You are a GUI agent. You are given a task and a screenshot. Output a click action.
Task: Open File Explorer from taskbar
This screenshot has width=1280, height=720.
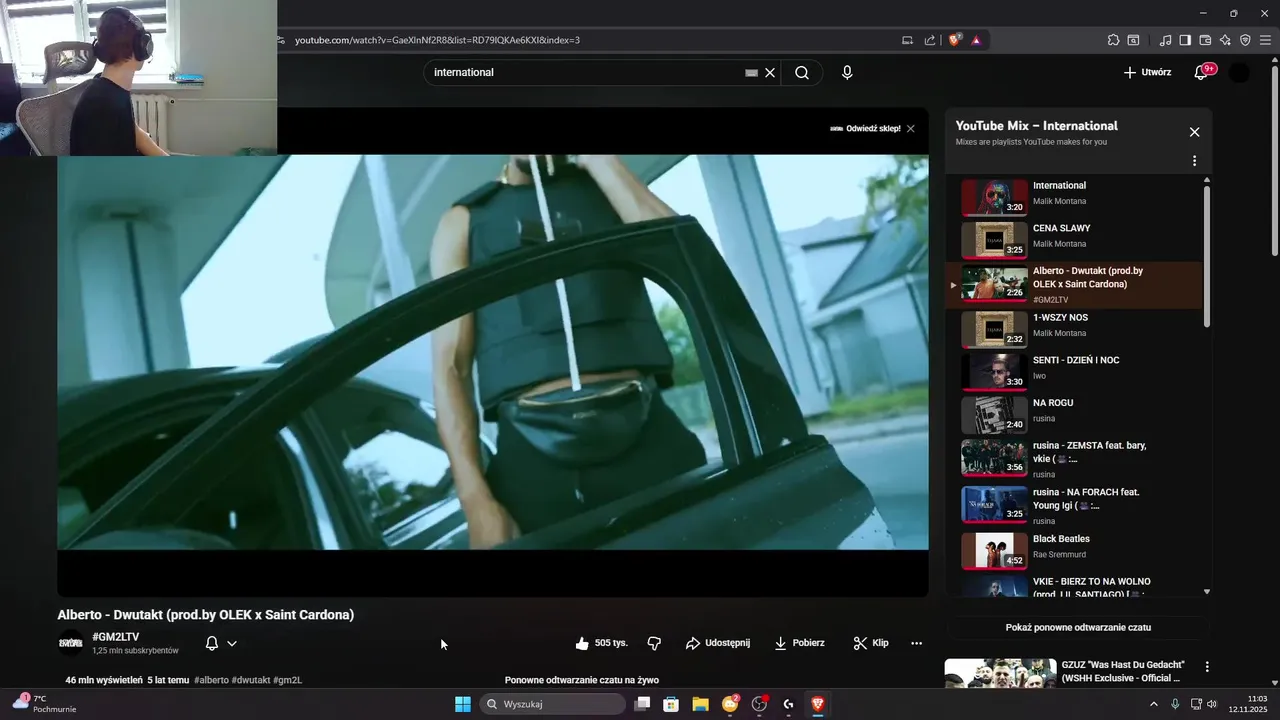[700, 704]
